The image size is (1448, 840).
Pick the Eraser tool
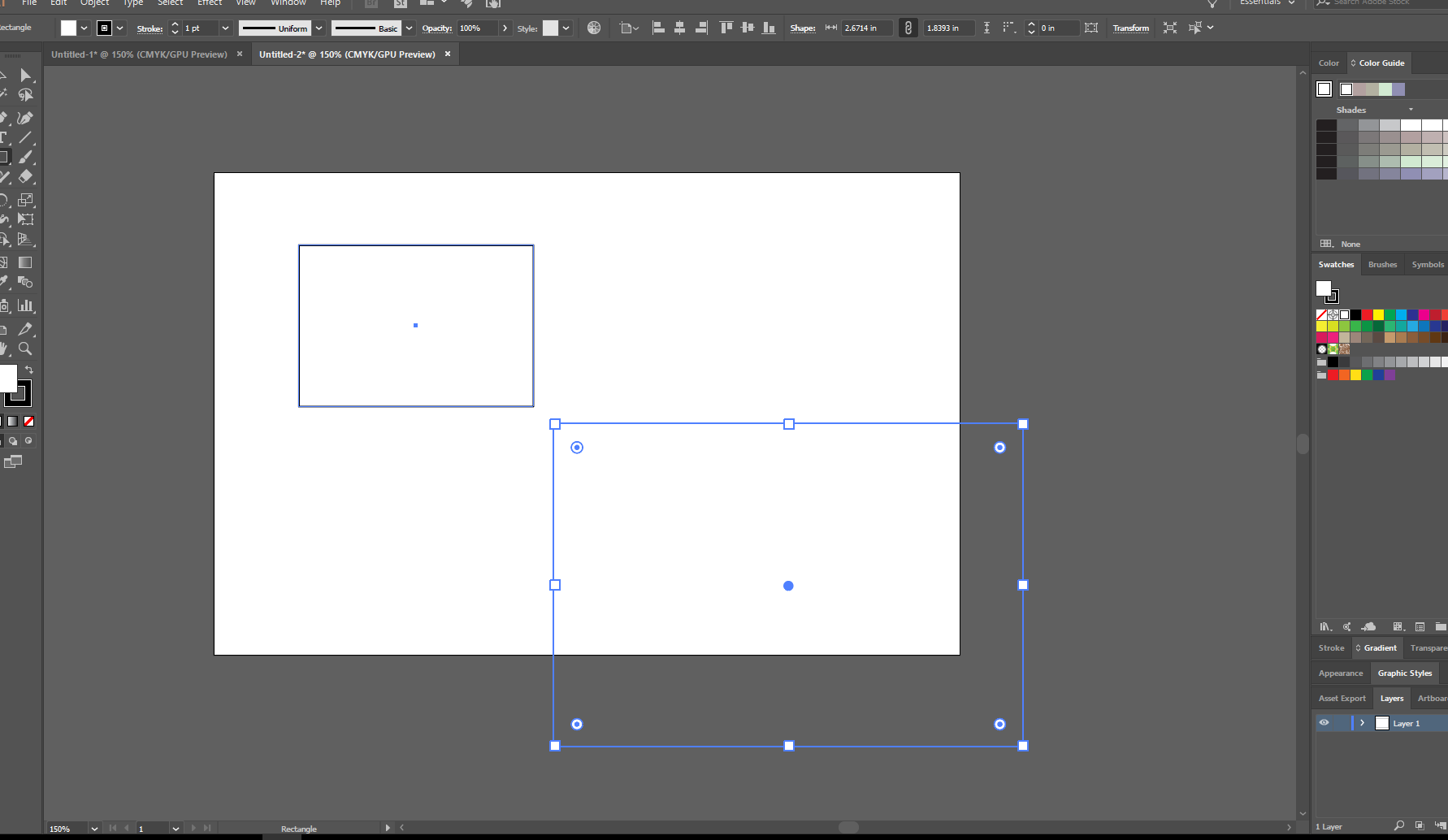(26, 176)
